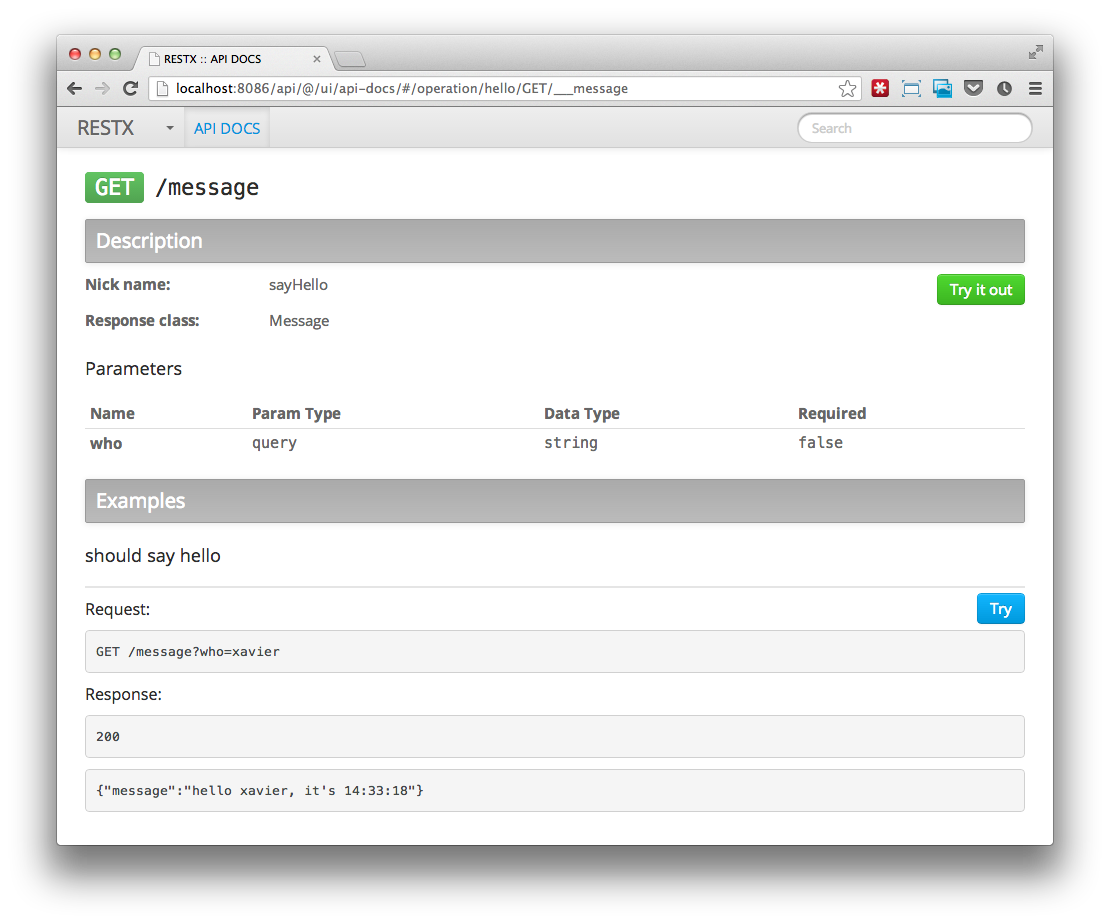This screenshot has height=924, width=1110.
Task: Click the clock extension icon
Action: coord(1004,89)
